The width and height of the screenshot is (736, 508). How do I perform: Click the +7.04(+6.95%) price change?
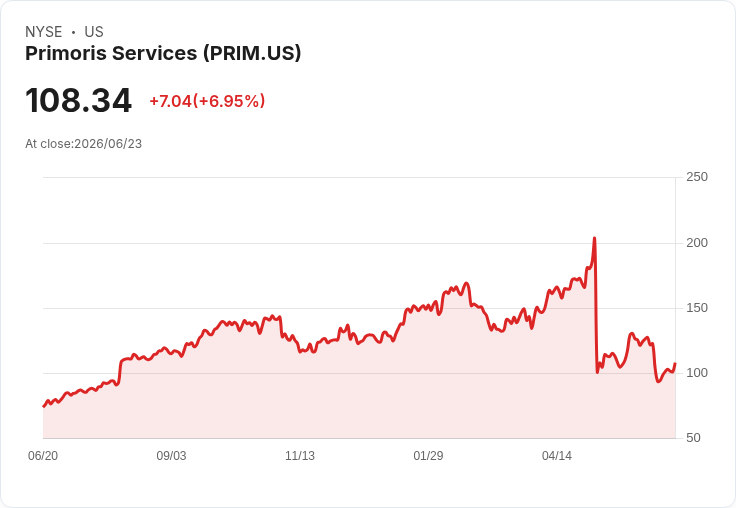point(207,101)
